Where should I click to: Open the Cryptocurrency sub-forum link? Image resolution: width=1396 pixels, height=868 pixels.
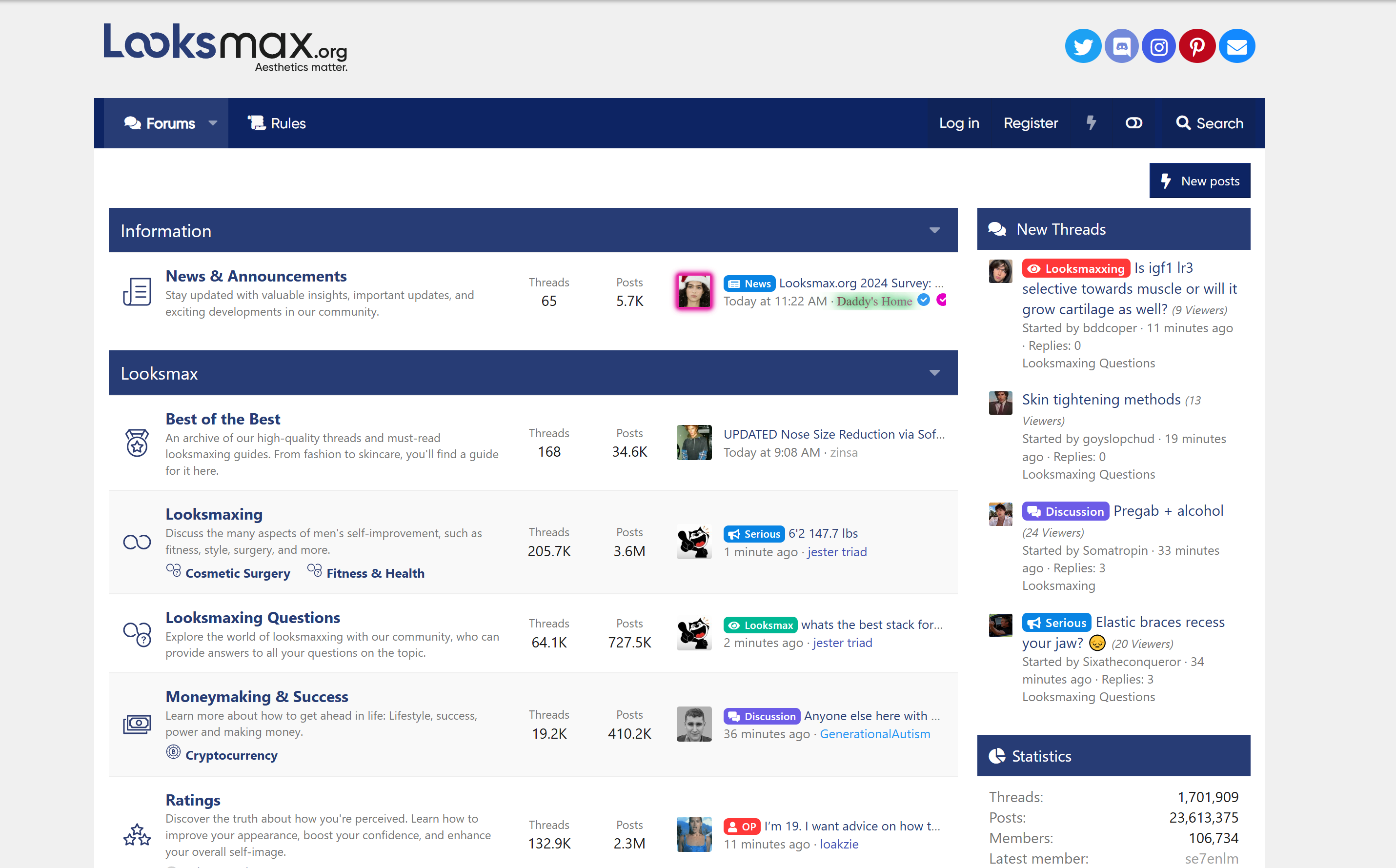231,755
